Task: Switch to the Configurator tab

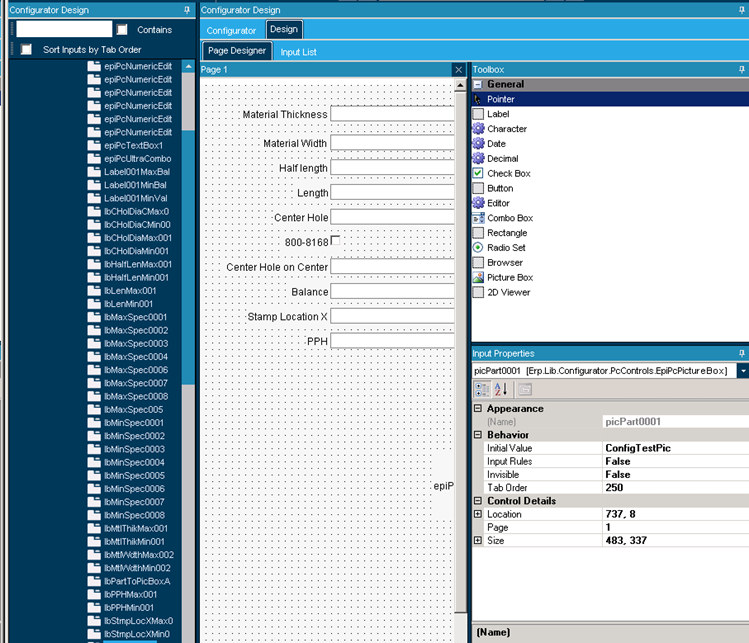Action: click(231, 30)
